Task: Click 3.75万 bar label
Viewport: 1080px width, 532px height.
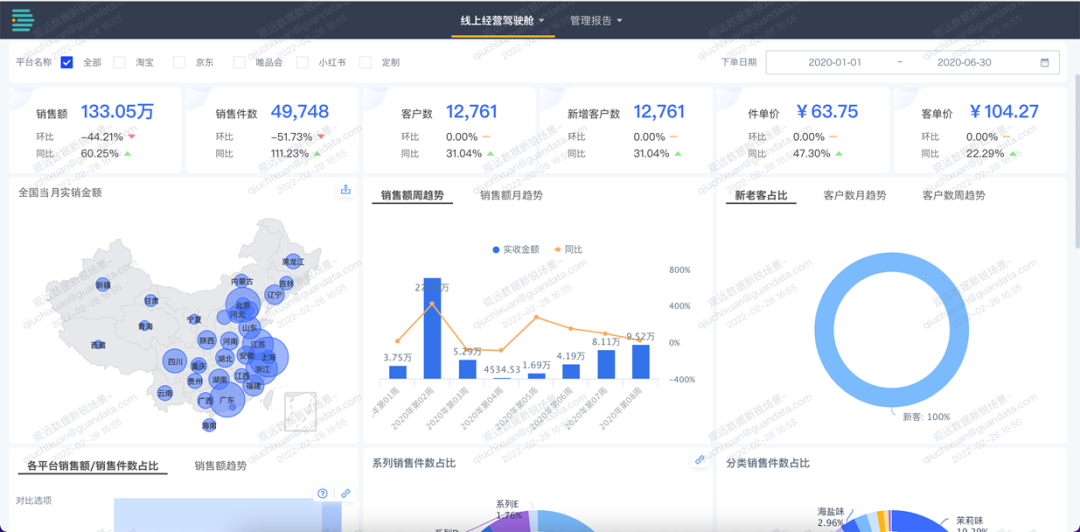Action: 397,357
